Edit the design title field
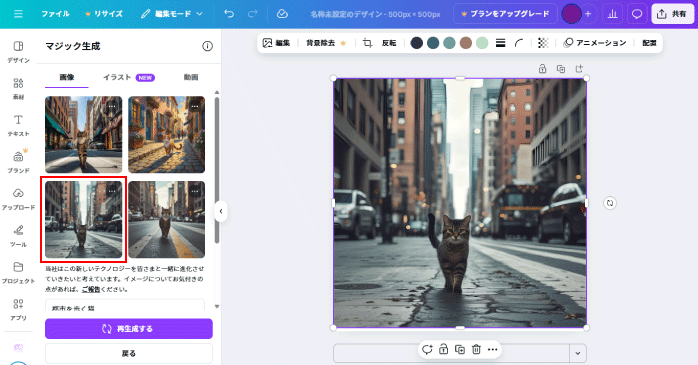The image size is (698, 365). [375, 14]
